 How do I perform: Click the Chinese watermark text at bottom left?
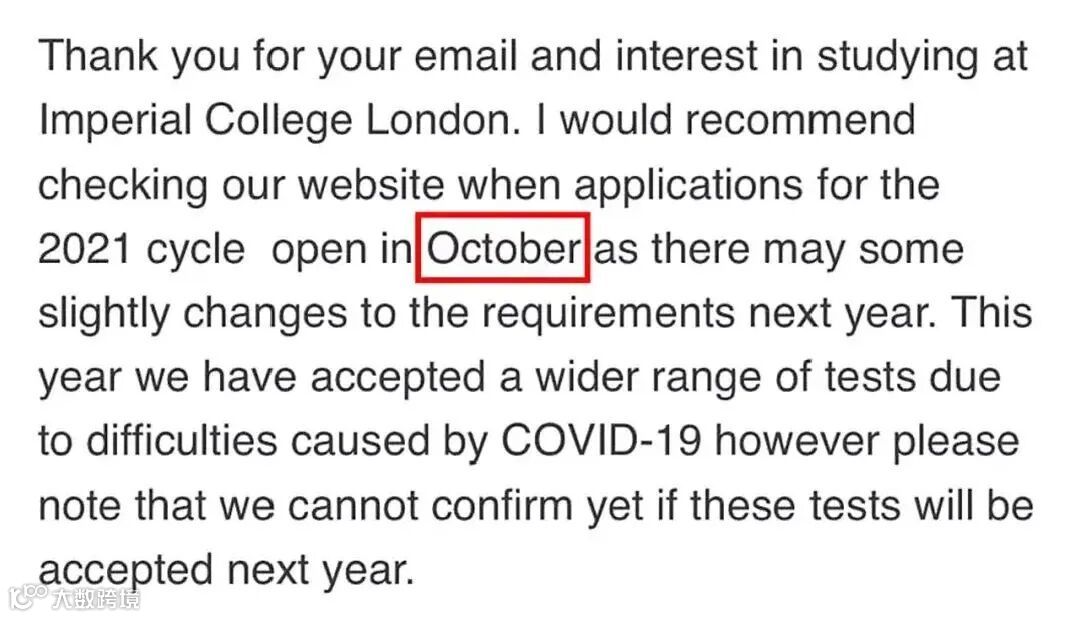point(96,598)
